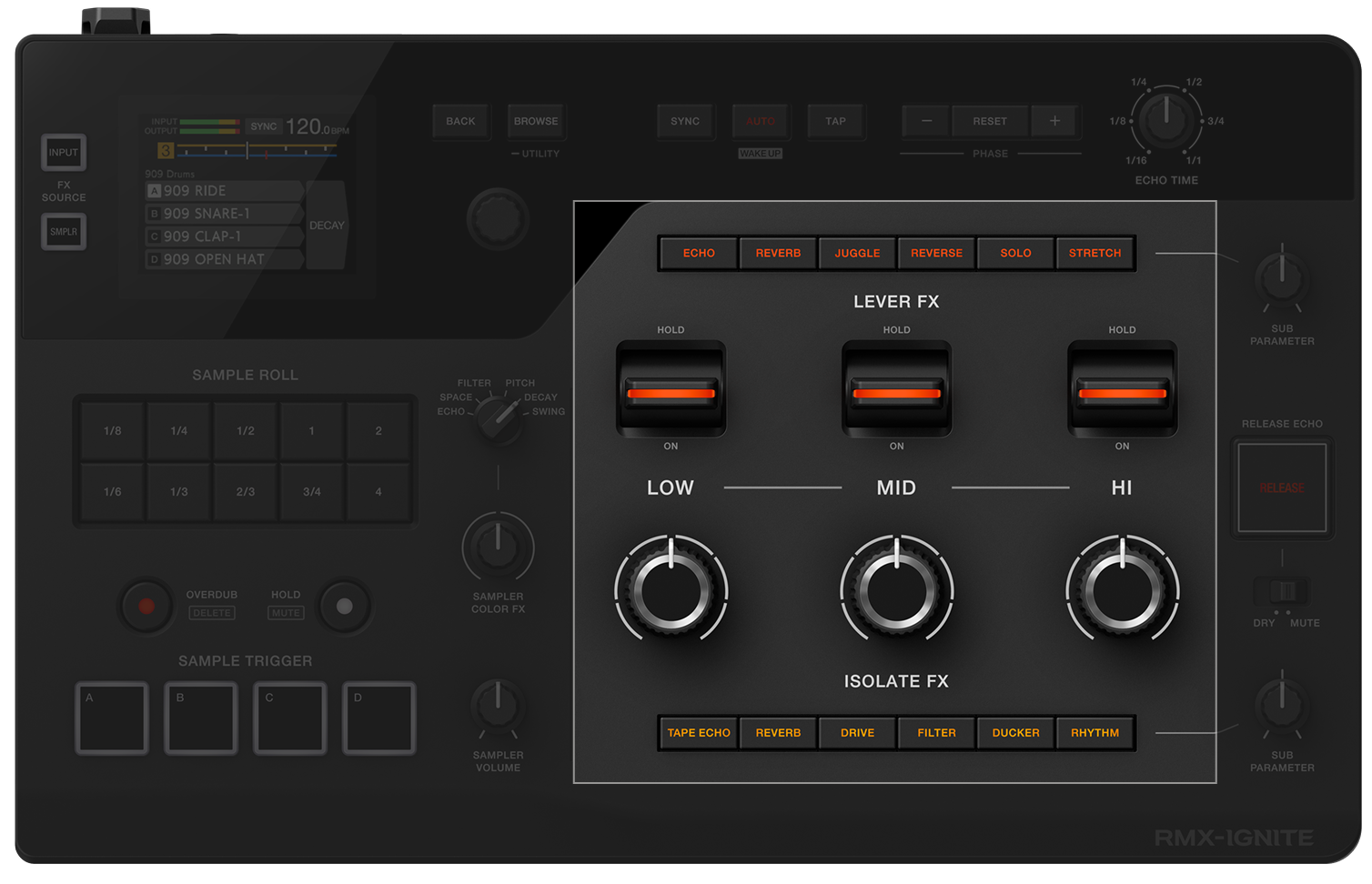Click the BACK utility button
1372x884 pixels.
click(x=461, y=121)
